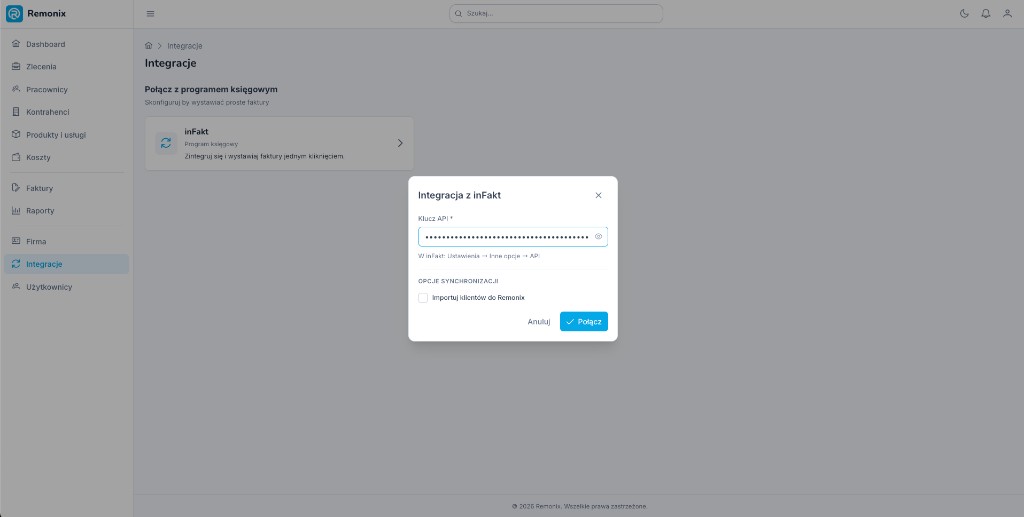Click the Produkty i usługi box icon

(x=16, y=134)
